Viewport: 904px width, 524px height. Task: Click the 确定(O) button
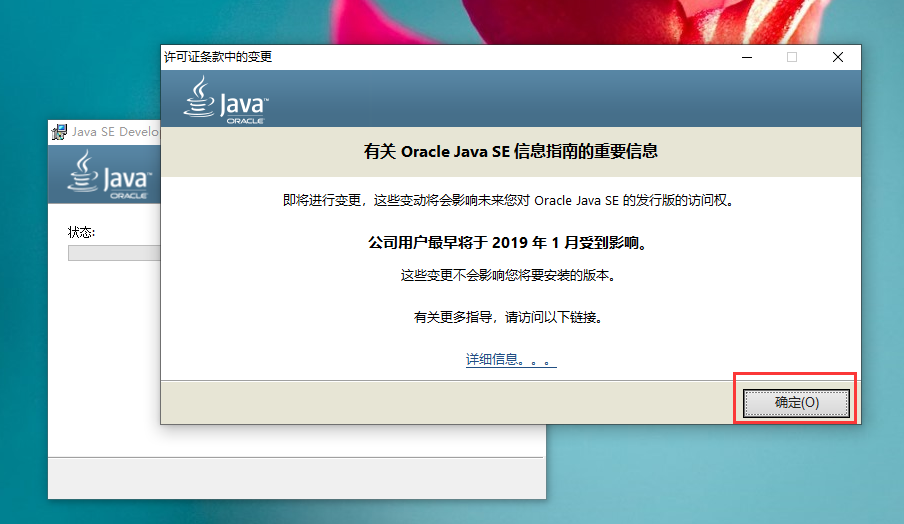(x=796, y=402)
